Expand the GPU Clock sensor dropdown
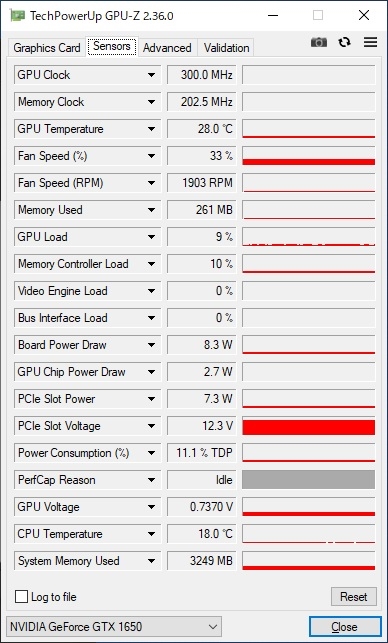 coord(151,75)
